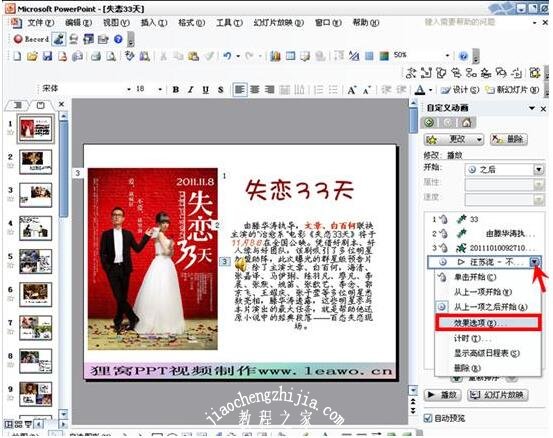The image size is (553, 438).
Task: Switch to the outline tab in left pane
Action: pos(18,105)
